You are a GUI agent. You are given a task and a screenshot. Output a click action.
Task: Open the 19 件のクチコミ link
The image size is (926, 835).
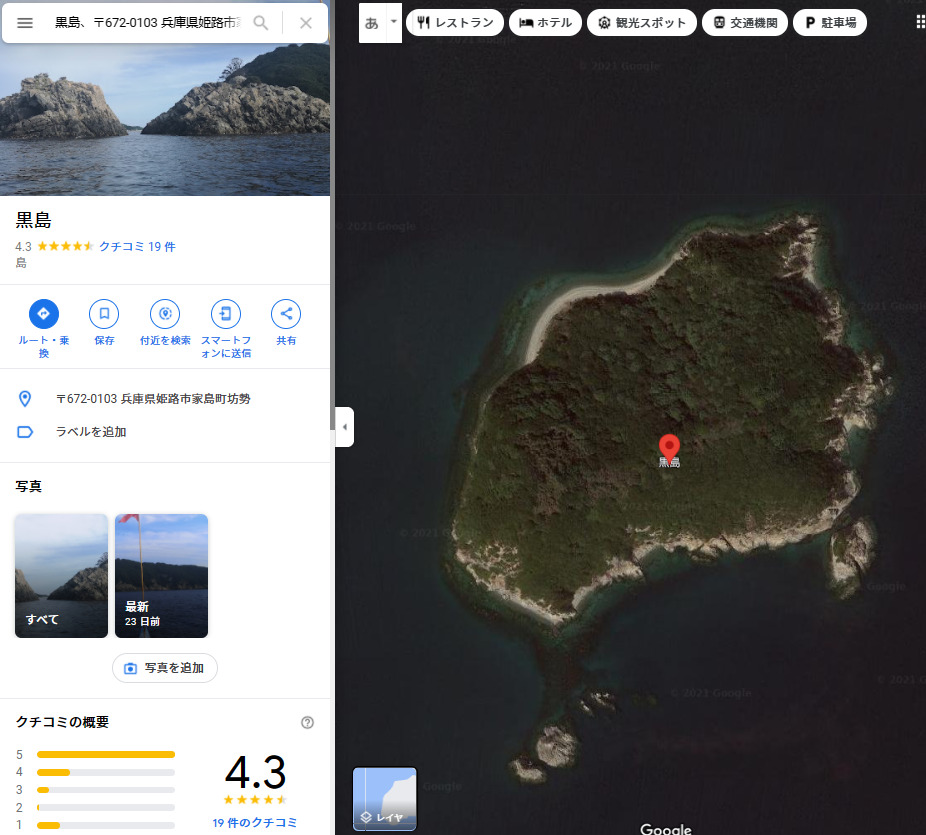point(255,822)
